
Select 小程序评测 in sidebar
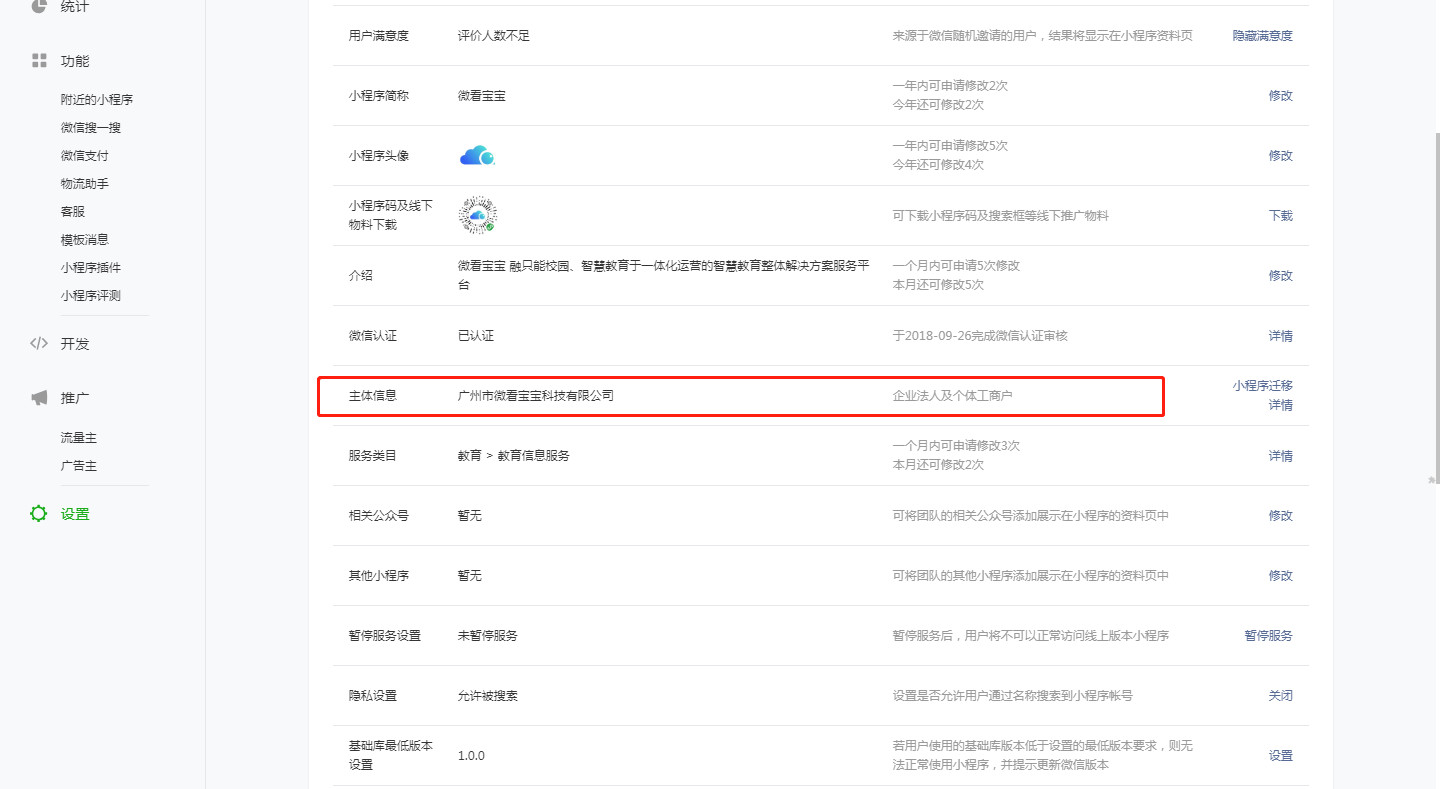pyautogui.click(x=91, y=296)
